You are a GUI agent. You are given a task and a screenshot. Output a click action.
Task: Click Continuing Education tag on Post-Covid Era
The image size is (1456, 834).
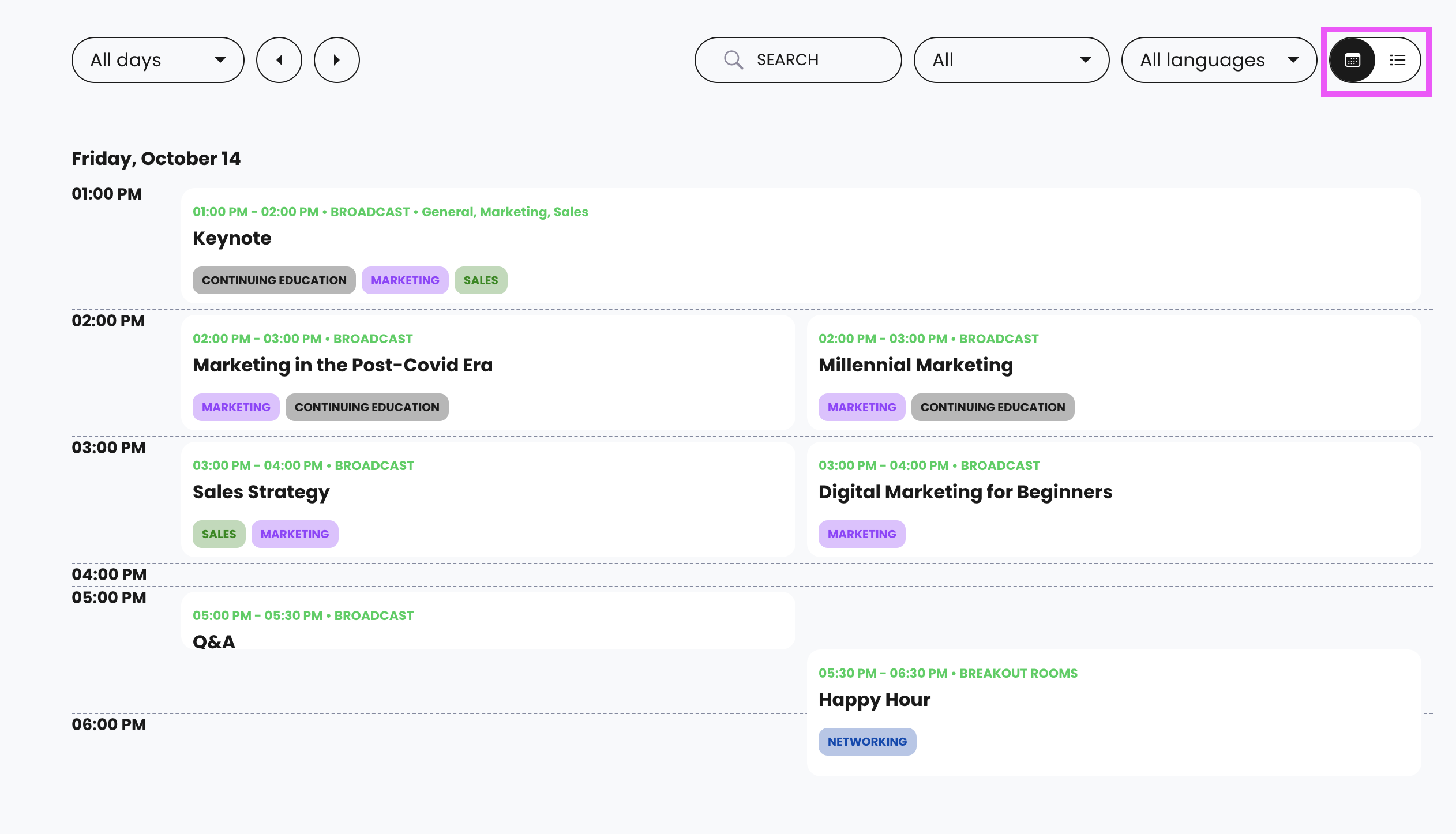point(367,407)
